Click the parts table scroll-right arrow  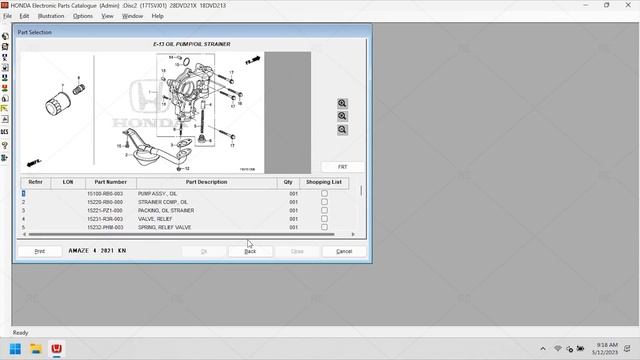tap(353, 234)
